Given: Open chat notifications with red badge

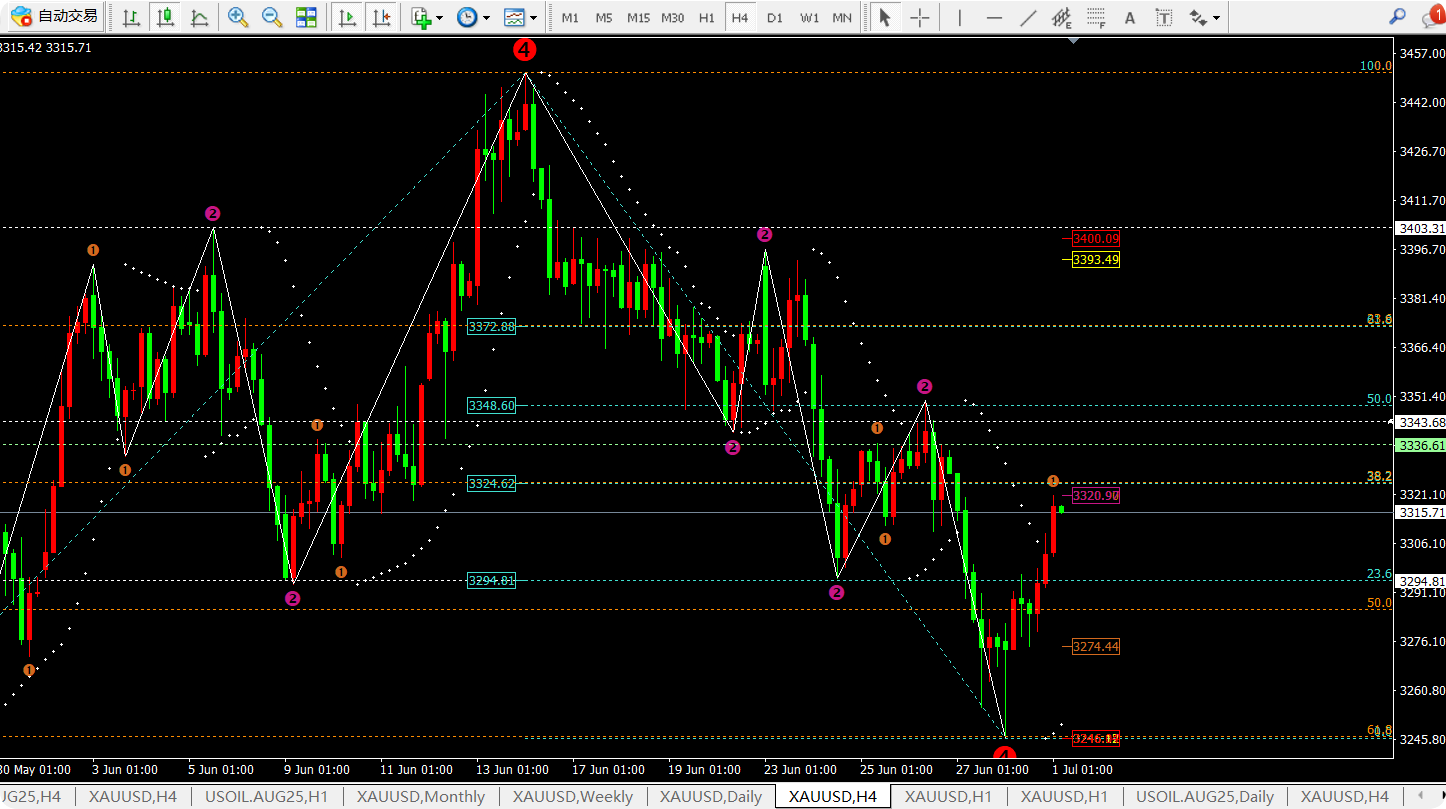Looking at the screenshot, I should coord(1433,15).
